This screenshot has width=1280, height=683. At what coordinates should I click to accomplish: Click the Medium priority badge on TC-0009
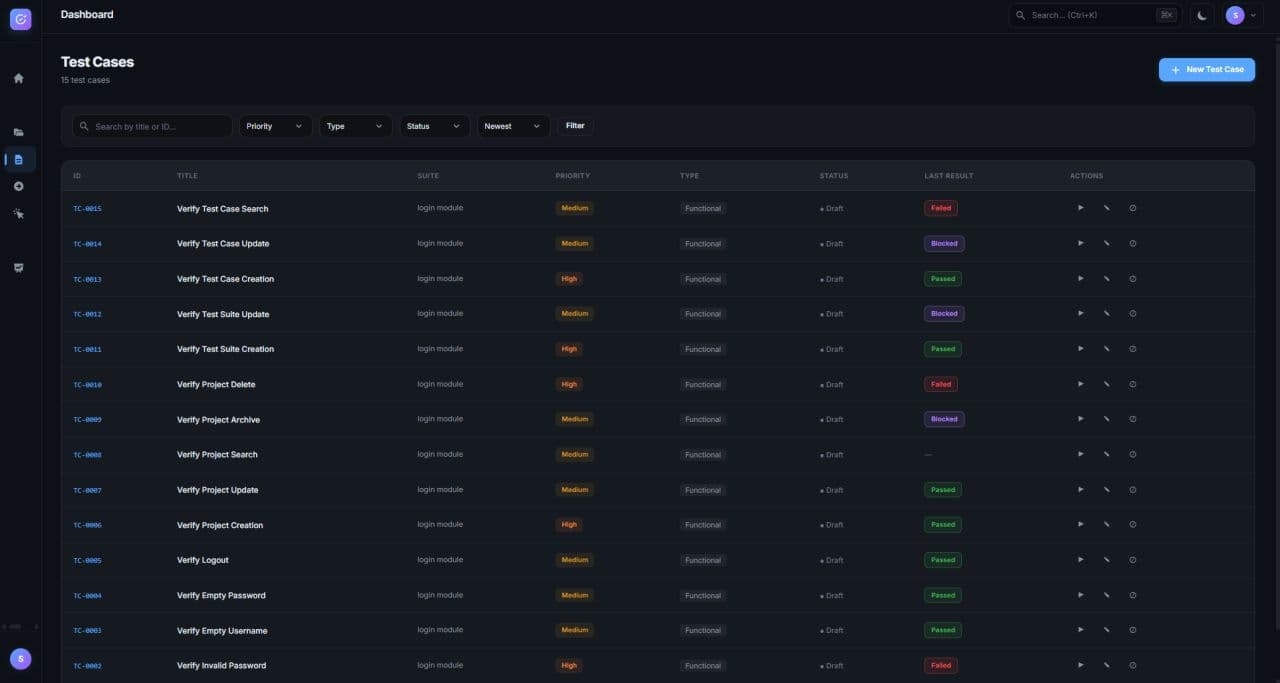coord(575,419)
